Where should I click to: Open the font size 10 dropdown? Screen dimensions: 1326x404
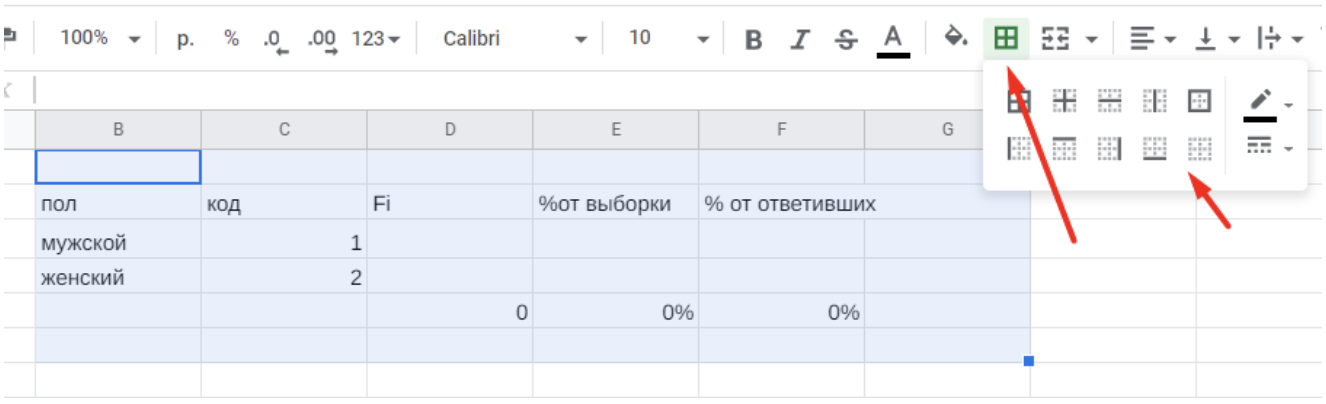(668, 38)
